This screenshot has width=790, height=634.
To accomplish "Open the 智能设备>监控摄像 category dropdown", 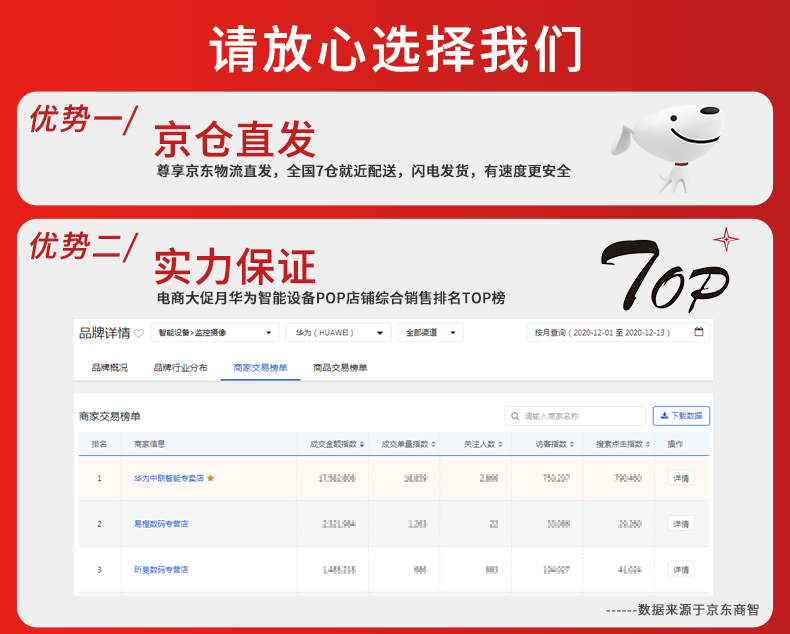I will coord(214,333).
